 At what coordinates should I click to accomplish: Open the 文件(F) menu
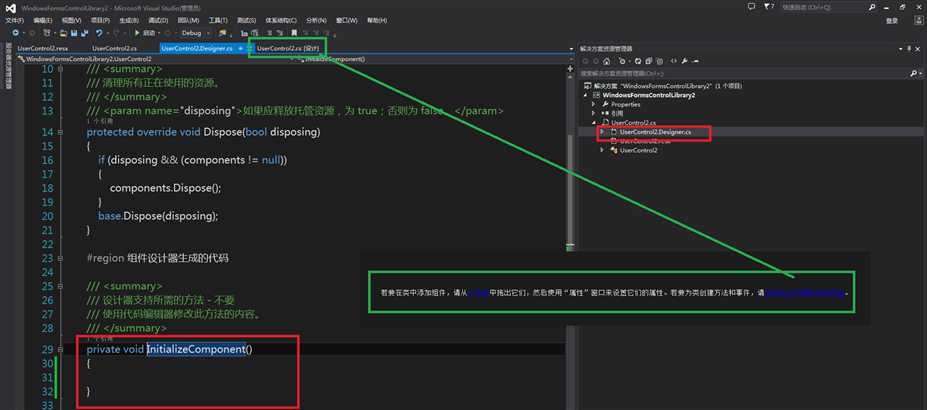(14, 20)
